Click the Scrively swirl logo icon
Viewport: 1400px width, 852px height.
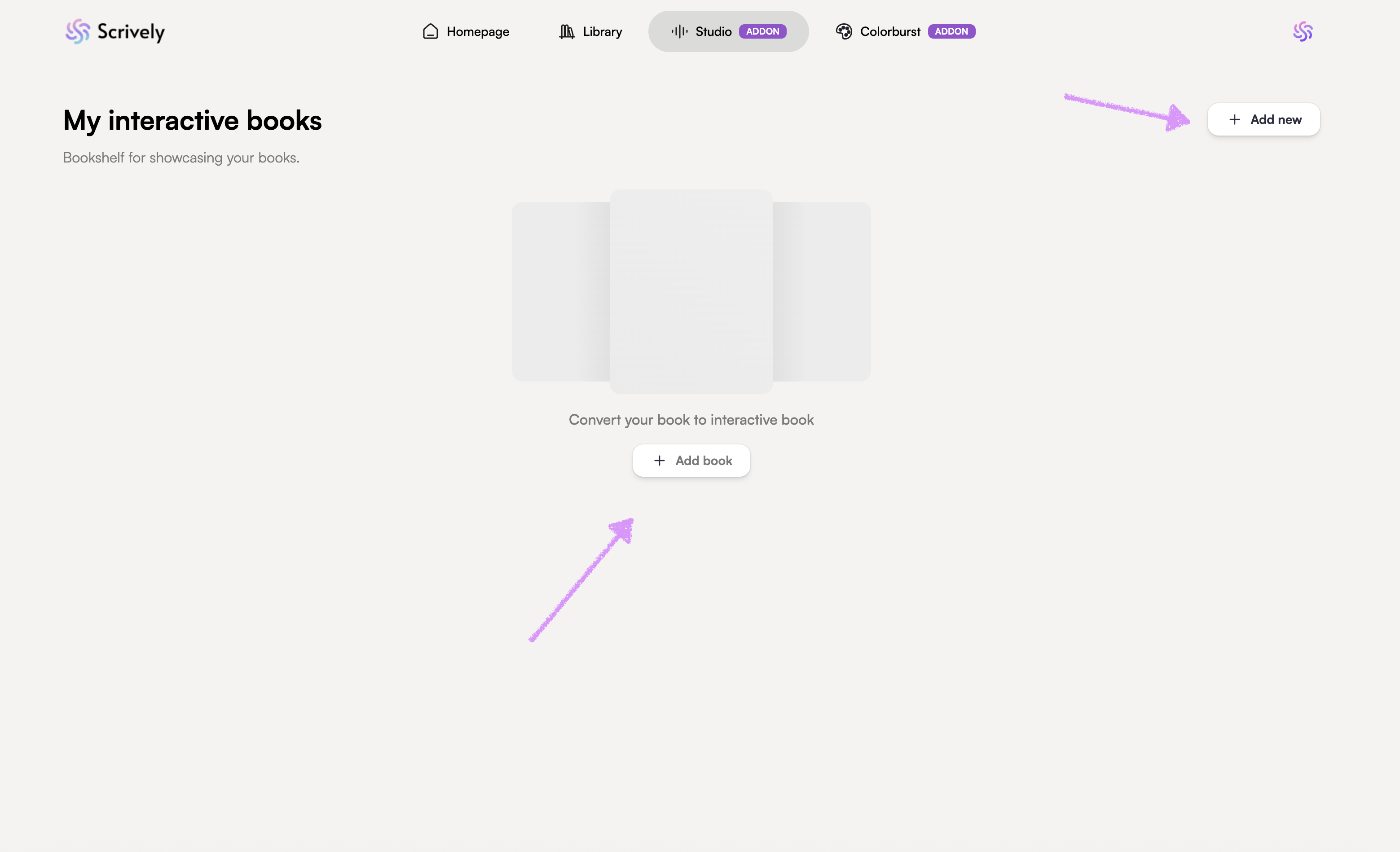(77, 31)
